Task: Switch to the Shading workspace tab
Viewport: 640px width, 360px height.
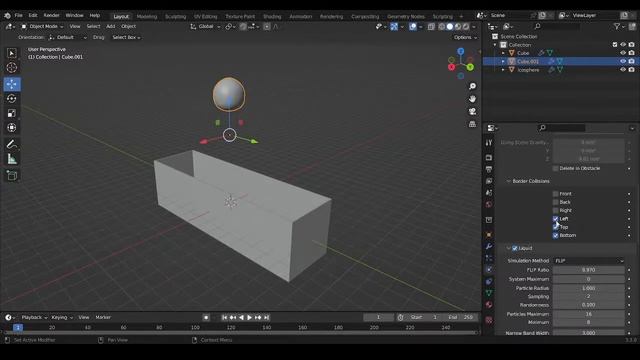Action: click(272, 16)
